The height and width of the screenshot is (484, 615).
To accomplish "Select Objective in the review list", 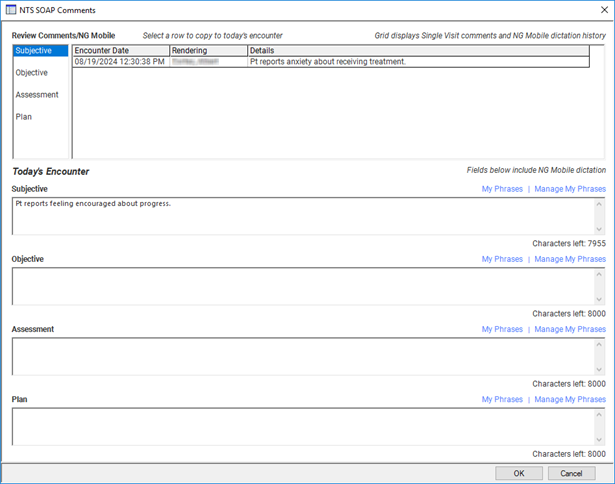I will pyautogui.click(x=32, y=73).
